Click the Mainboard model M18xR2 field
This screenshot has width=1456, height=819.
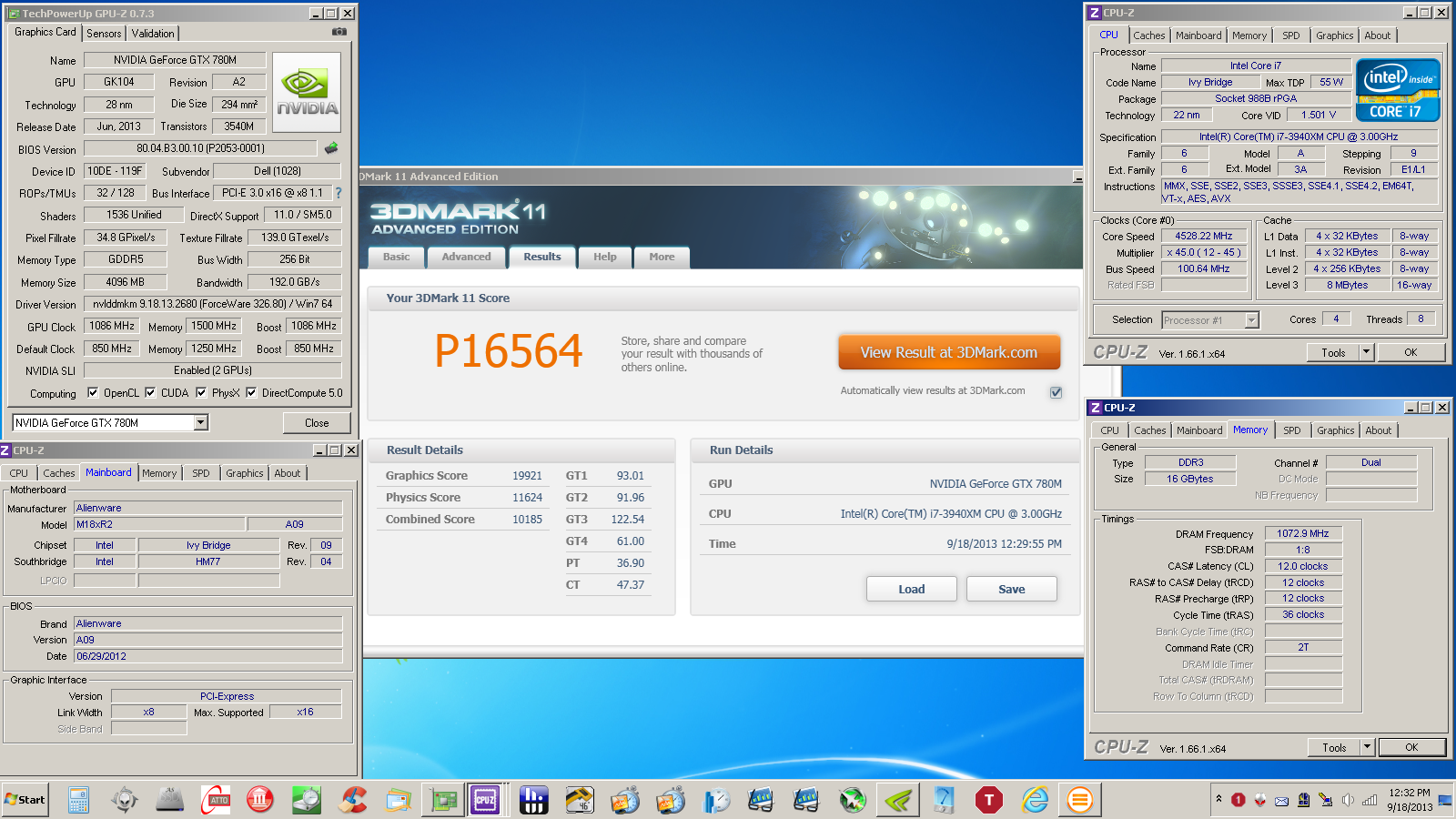159,524
